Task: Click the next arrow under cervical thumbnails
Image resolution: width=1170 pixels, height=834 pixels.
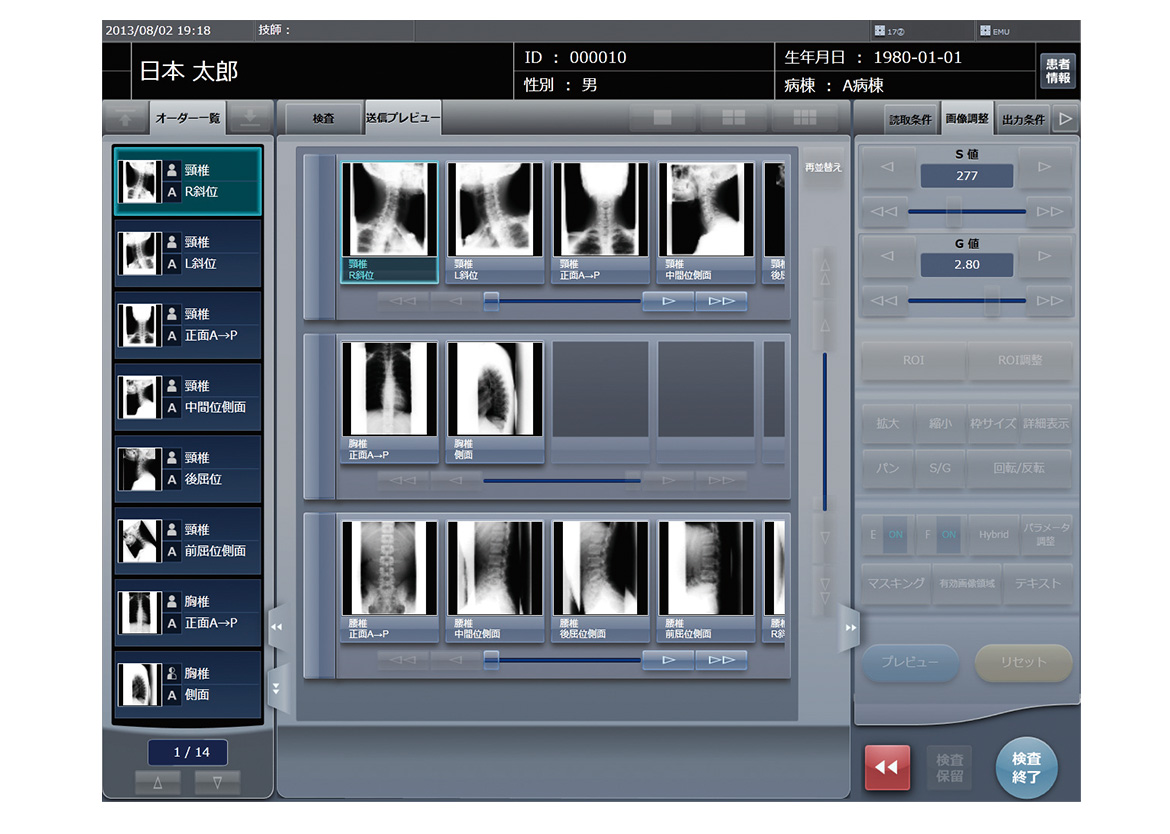Action: (x=668, y=301)
